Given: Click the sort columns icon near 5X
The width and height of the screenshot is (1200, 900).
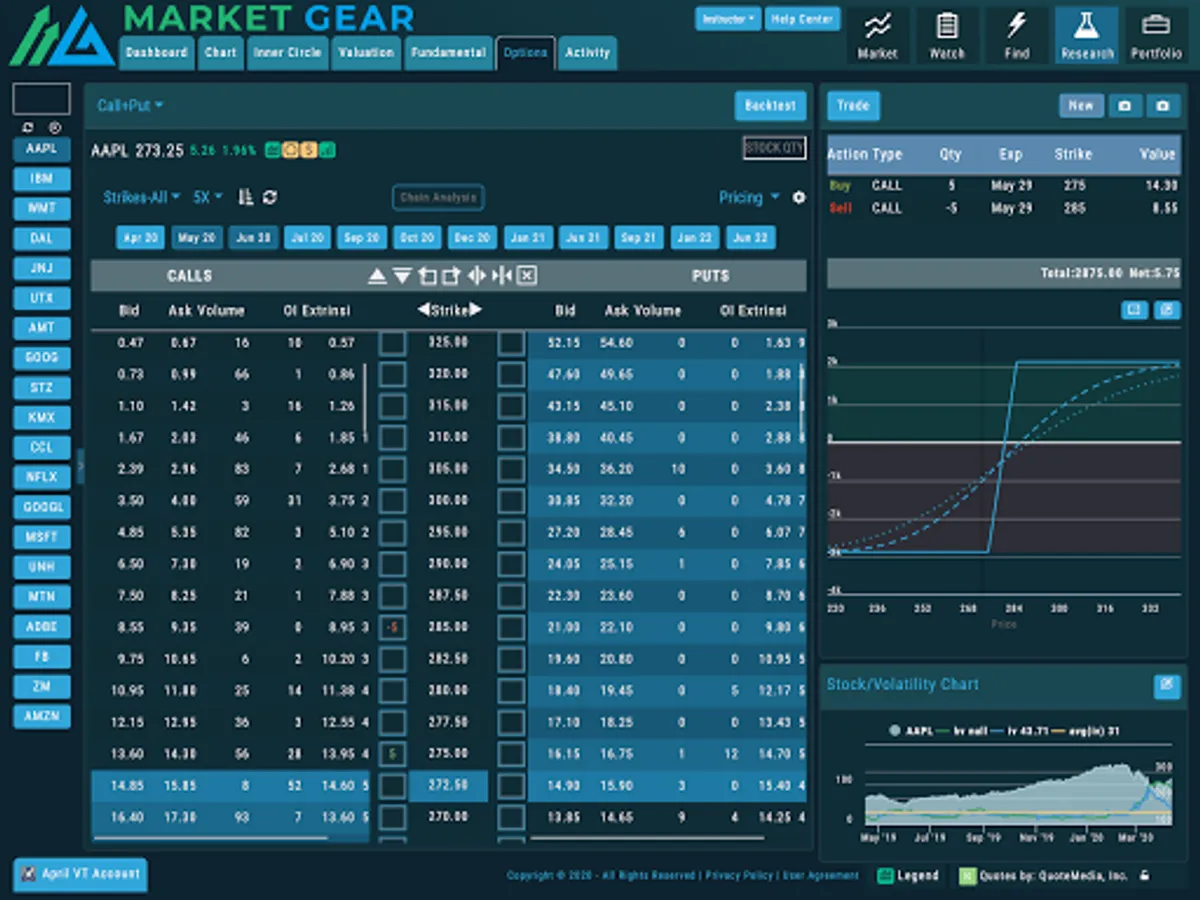Looking at the screenshot, I should [246, 197].
